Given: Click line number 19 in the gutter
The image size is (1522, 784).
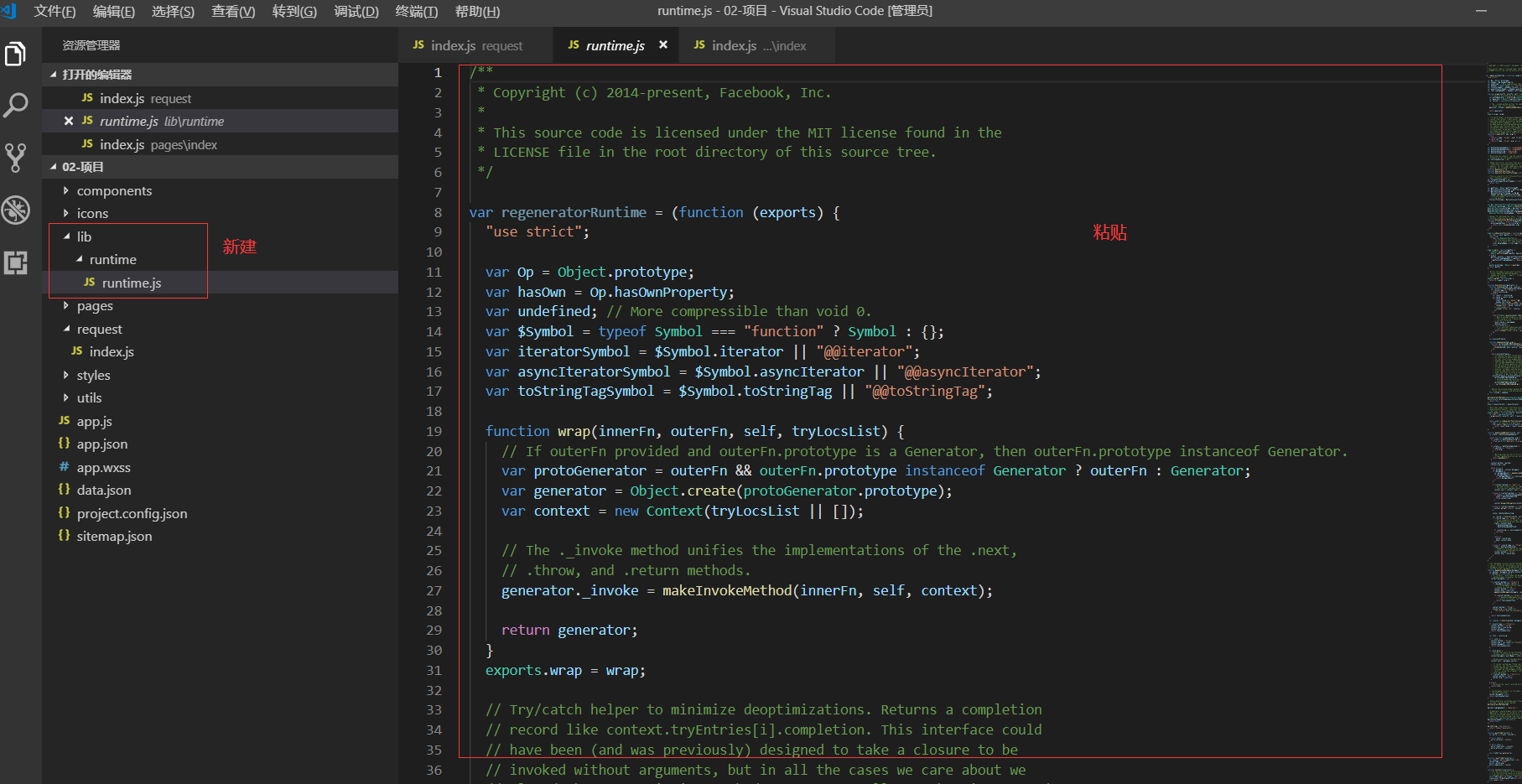Looking at the screenshot, I should point(434,431).
